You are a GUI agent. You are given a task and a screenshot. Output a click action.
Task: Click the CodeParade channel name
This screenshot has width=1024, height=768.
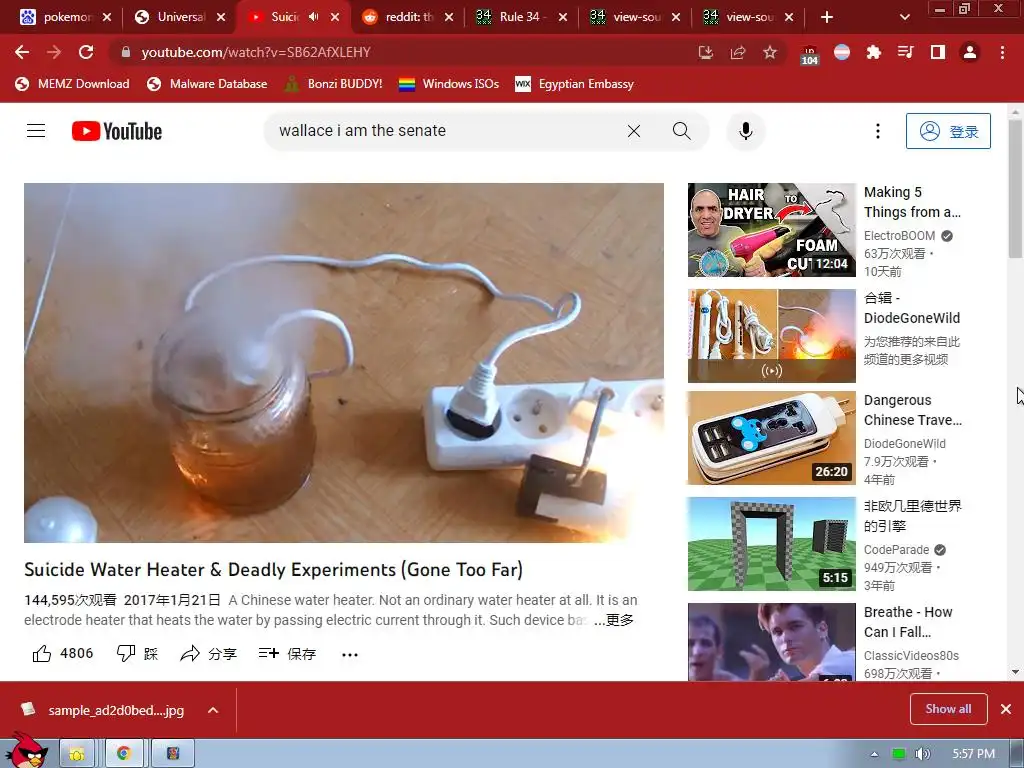pyautogui.click(x=896, y=550)
